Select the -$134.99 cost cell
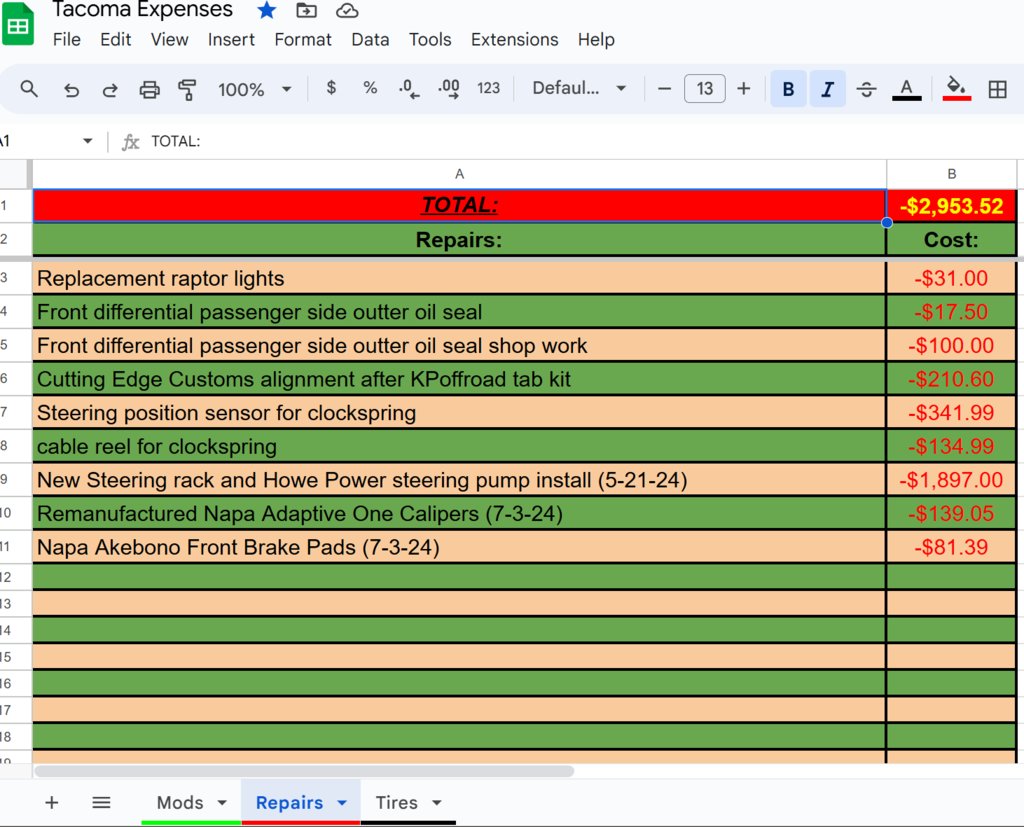 pos(951,446)
